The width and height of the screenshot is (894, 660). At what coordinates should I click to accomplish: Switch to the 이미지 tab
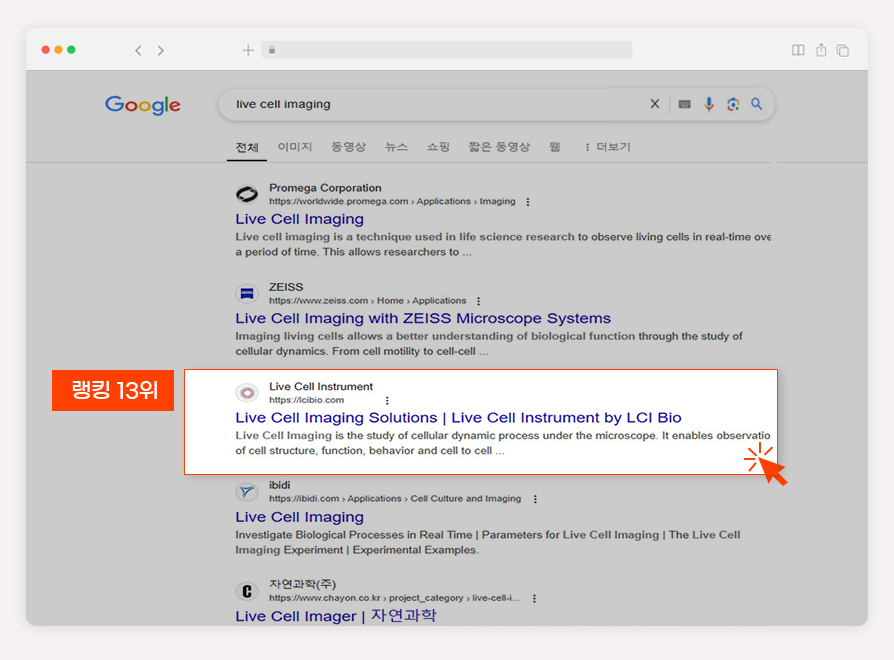click(295, 147)
